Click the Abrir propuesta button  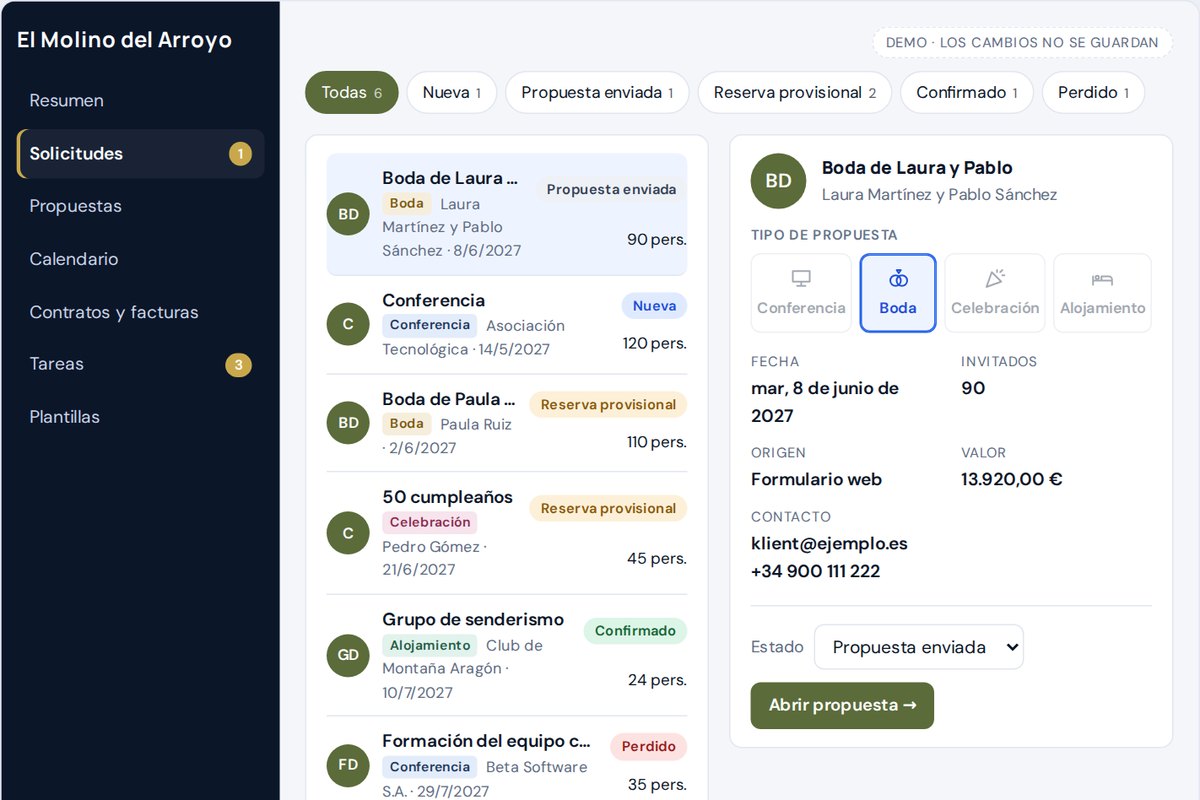point(842,705)
